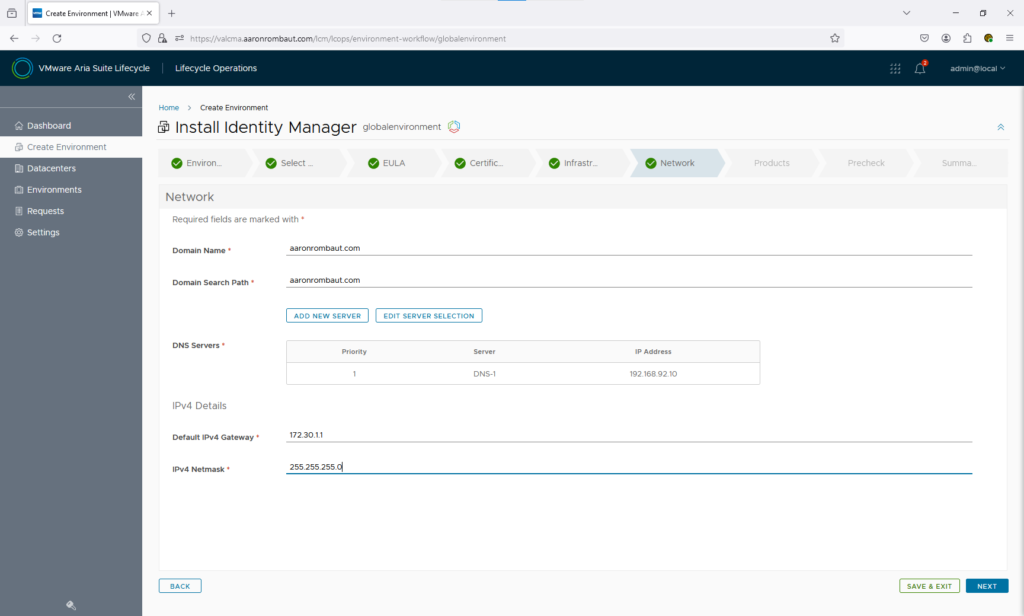Open the notifications bell icon

pyautogui.click(x=920, y=68)
